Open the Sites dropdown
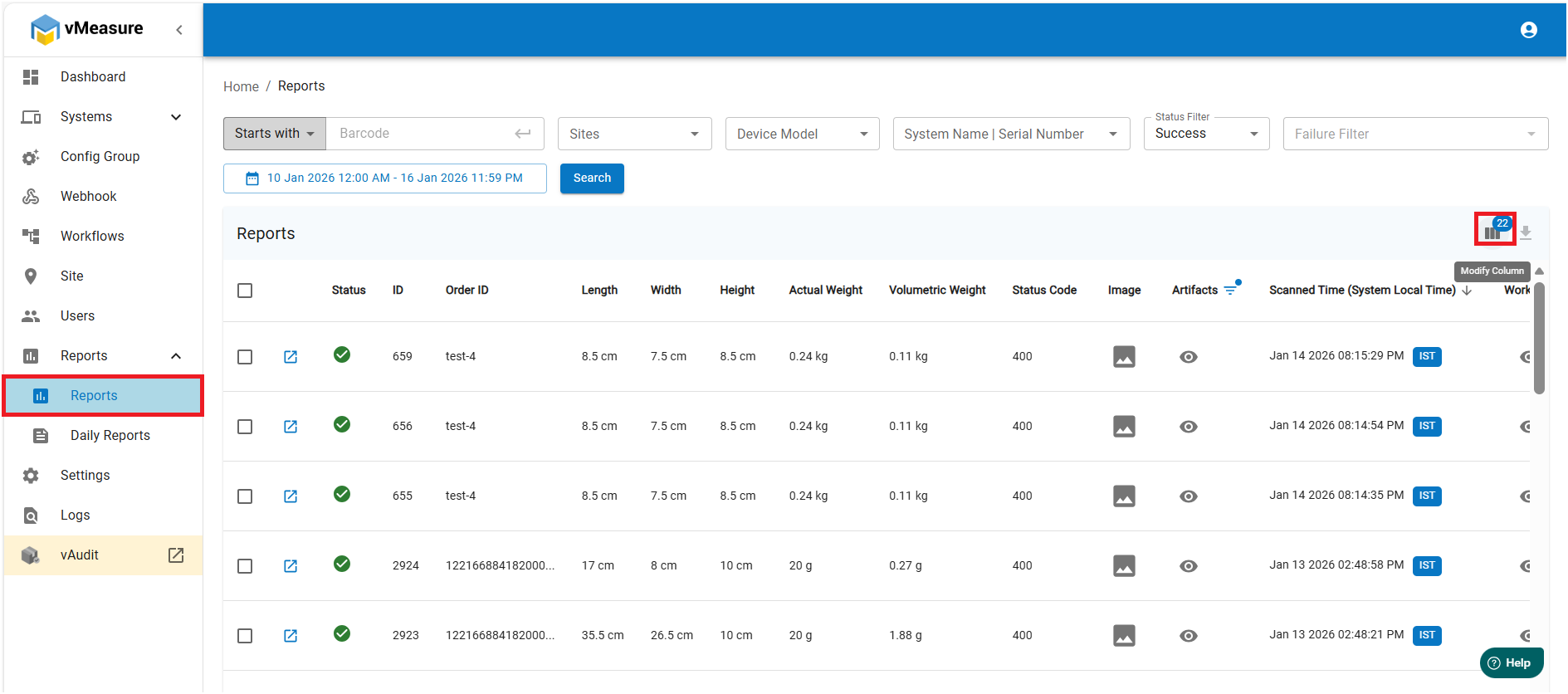Viewport: 1568px width, 694px height. tap(634, 134)
